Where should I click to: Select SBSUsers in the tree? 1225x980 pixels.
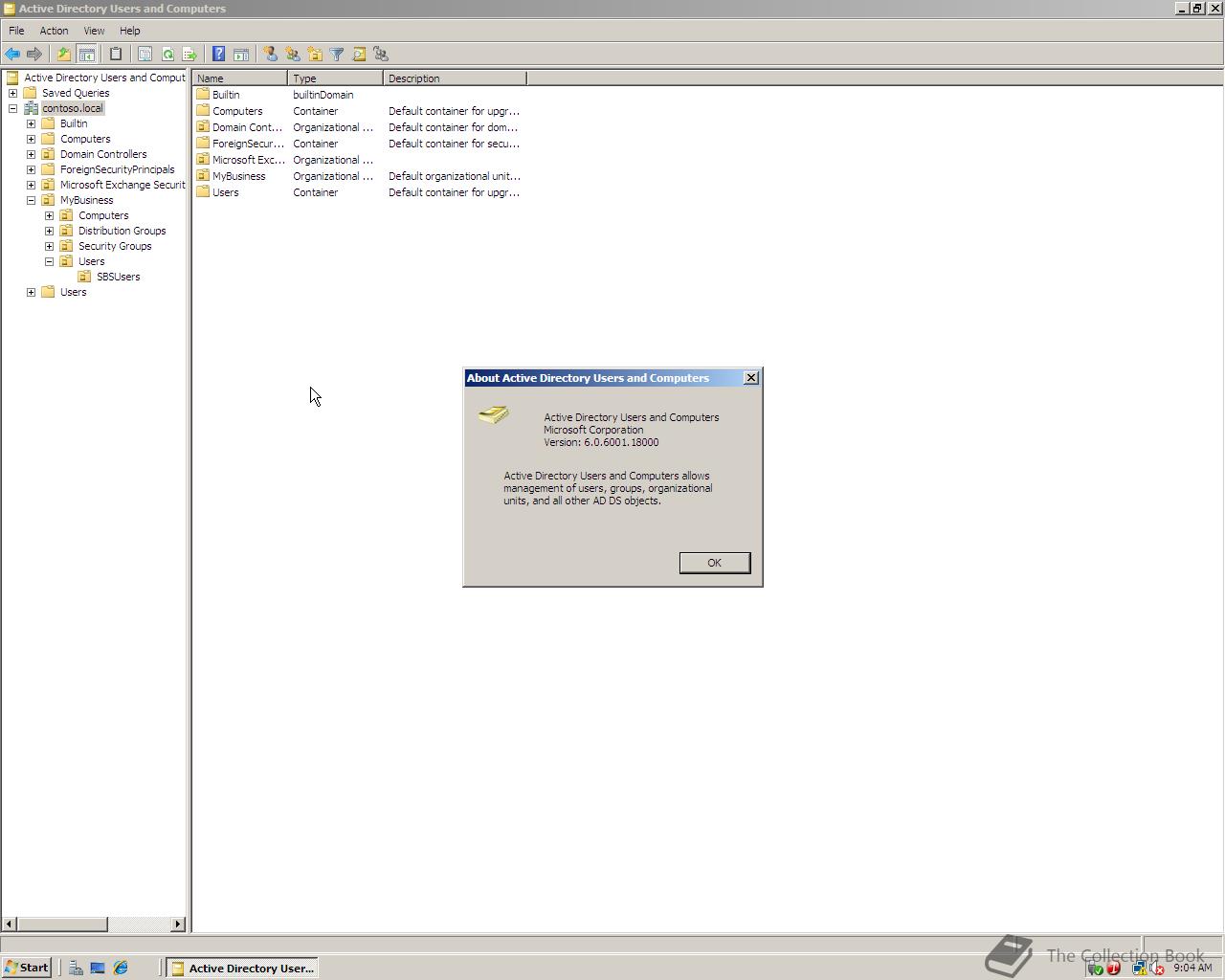pos(118,277)
